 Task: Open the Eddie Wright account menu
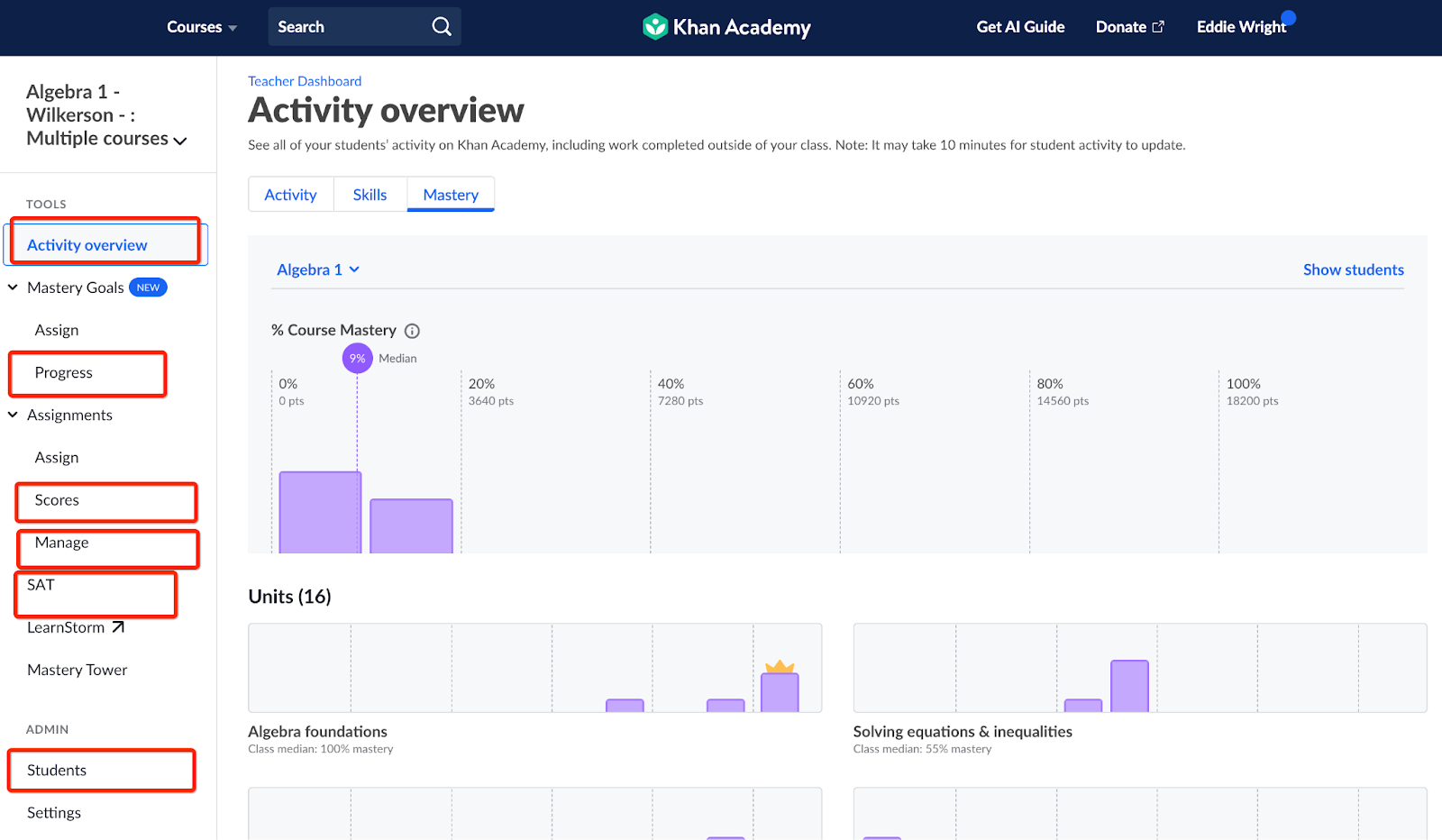(x=1241, y=27)
